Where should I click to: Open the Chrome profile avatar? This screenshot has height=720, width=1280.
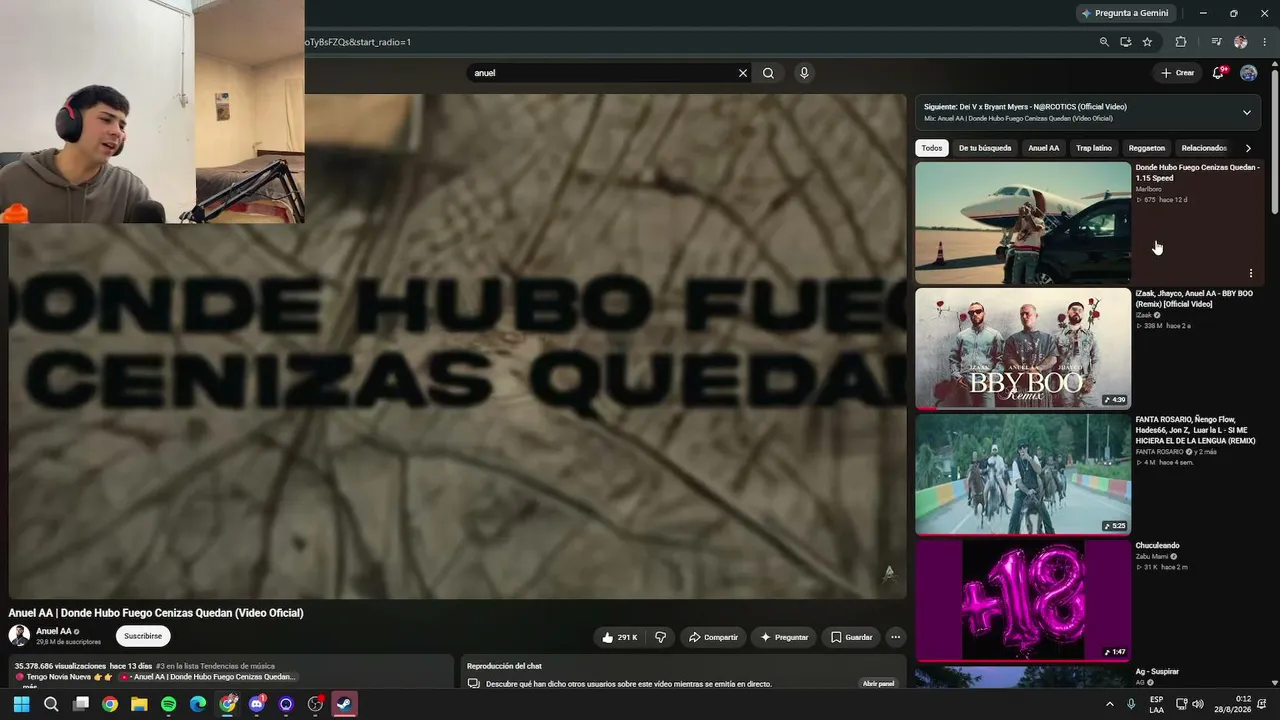click(x=1241, y=42)
